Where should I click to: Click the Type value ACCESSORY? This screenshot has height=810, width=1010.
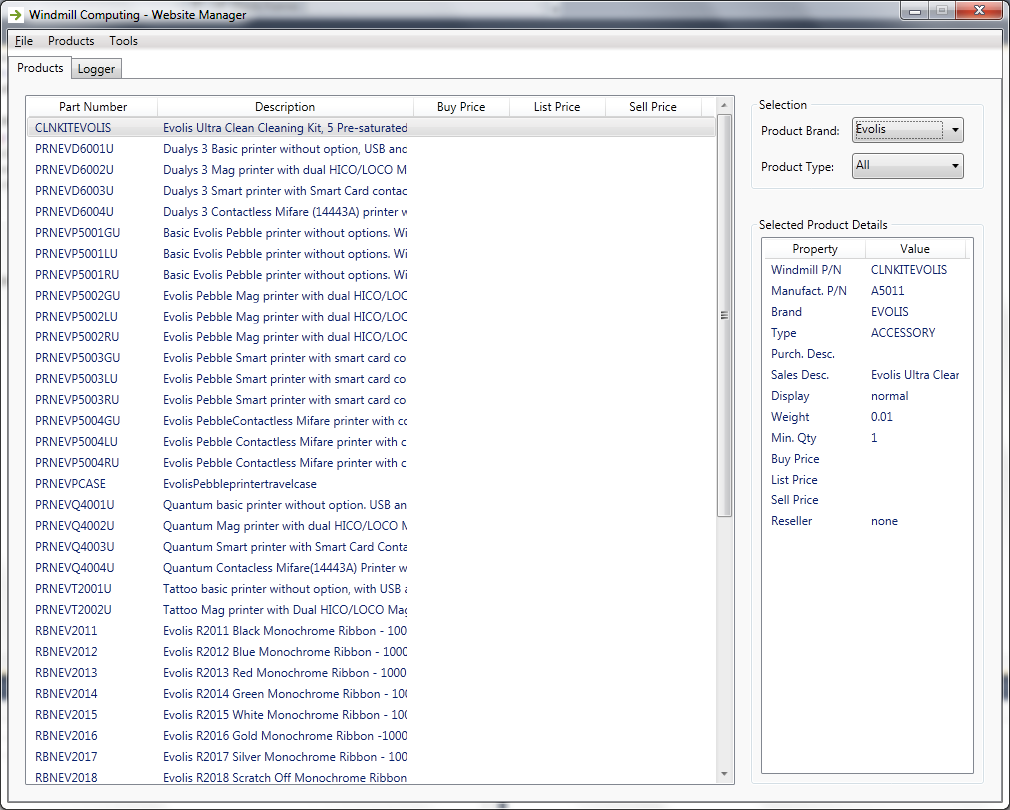(903, 333)
